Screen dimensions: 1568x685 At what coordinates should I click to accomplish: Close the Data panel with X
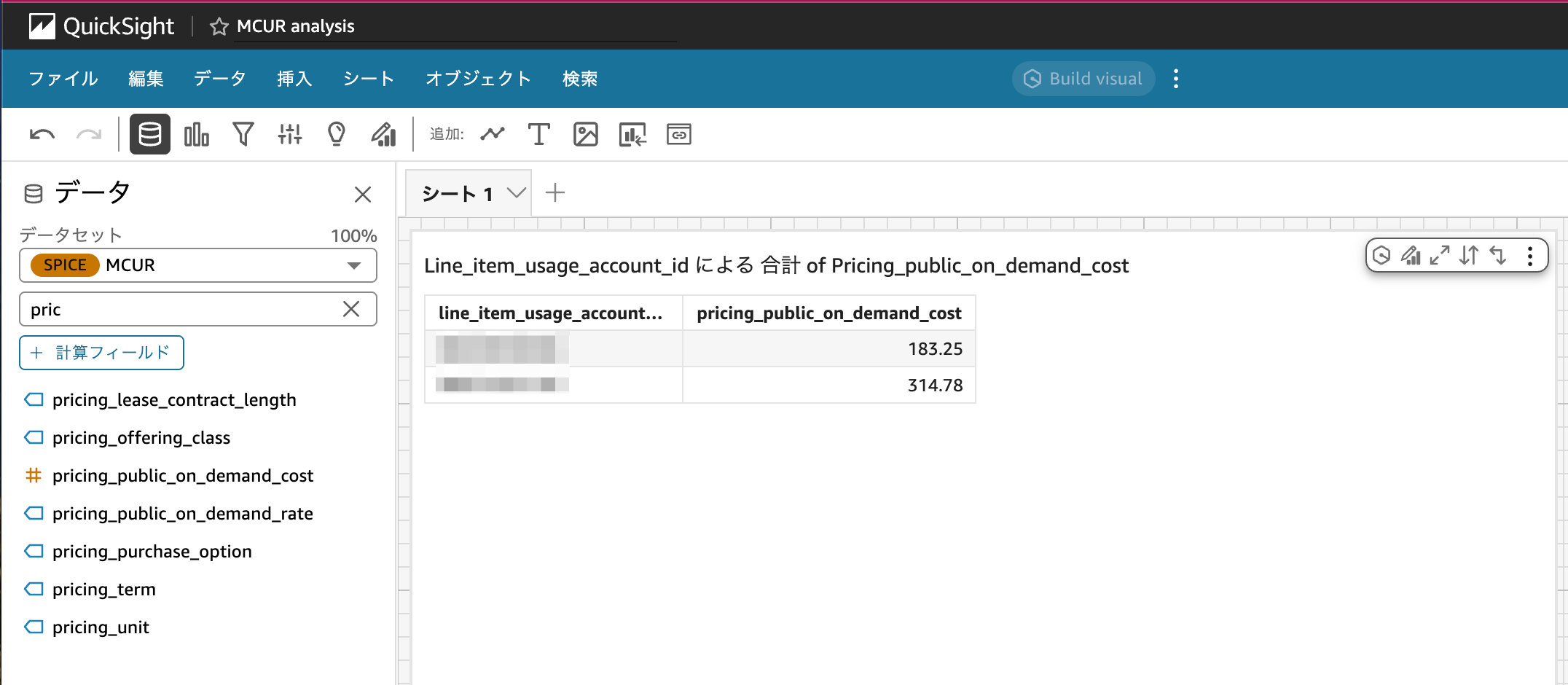[x=363, y=195]
